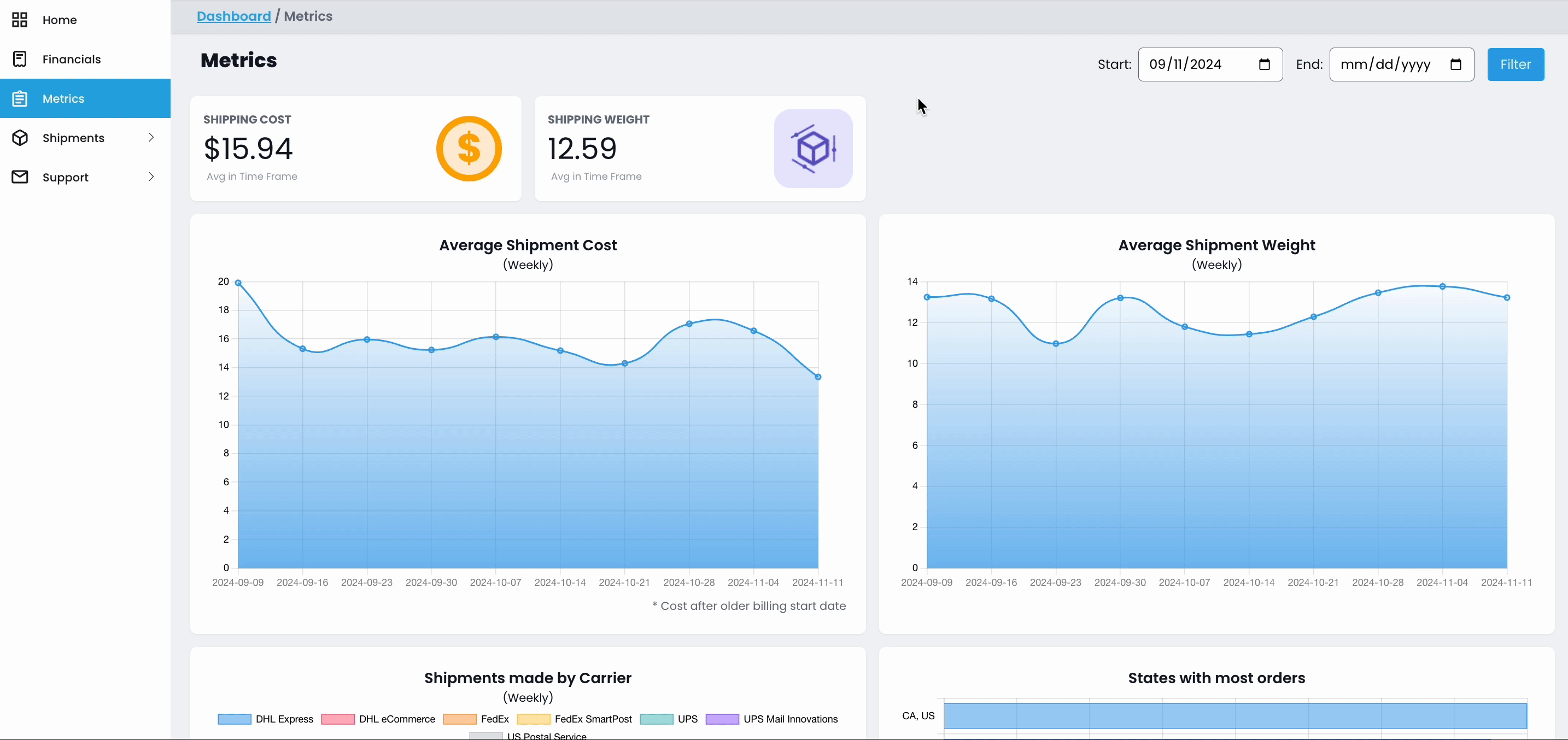The image size is (1568, 740).
Task: Click the End date input field
Action: point(1388,64)
